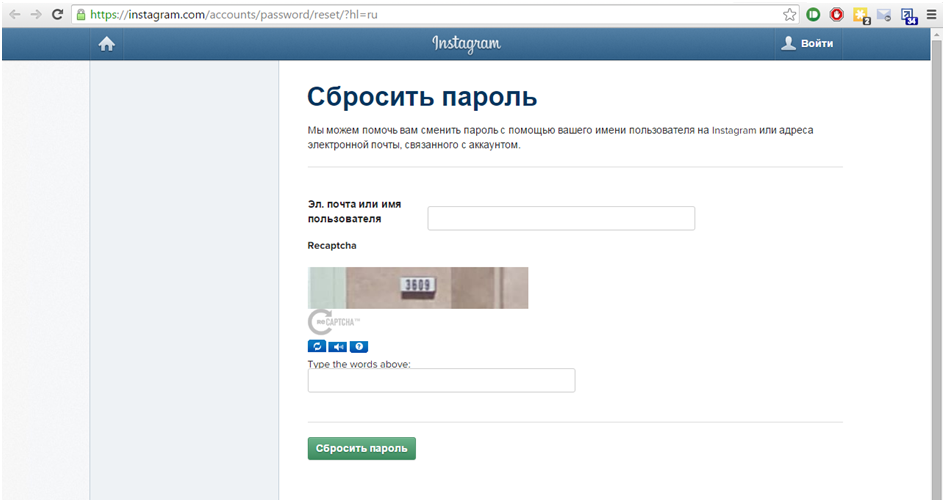The width and height of the screenshot is (945, 502).
Task: Open the Chrome hamburger menu
Action: click(x=931, y=15)
